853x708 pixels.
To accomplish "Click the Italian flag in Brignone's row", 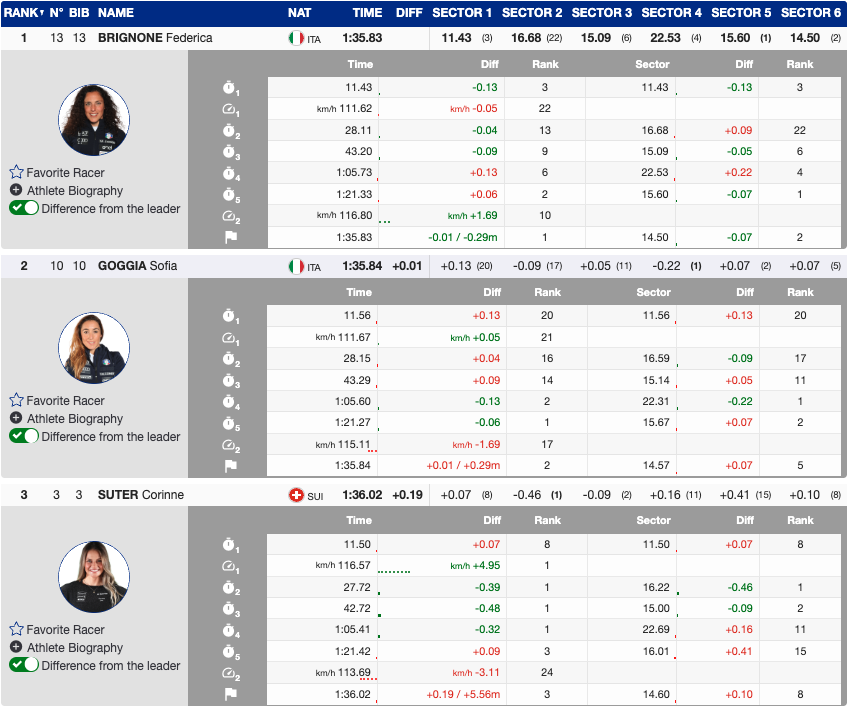I will (295, 38).
